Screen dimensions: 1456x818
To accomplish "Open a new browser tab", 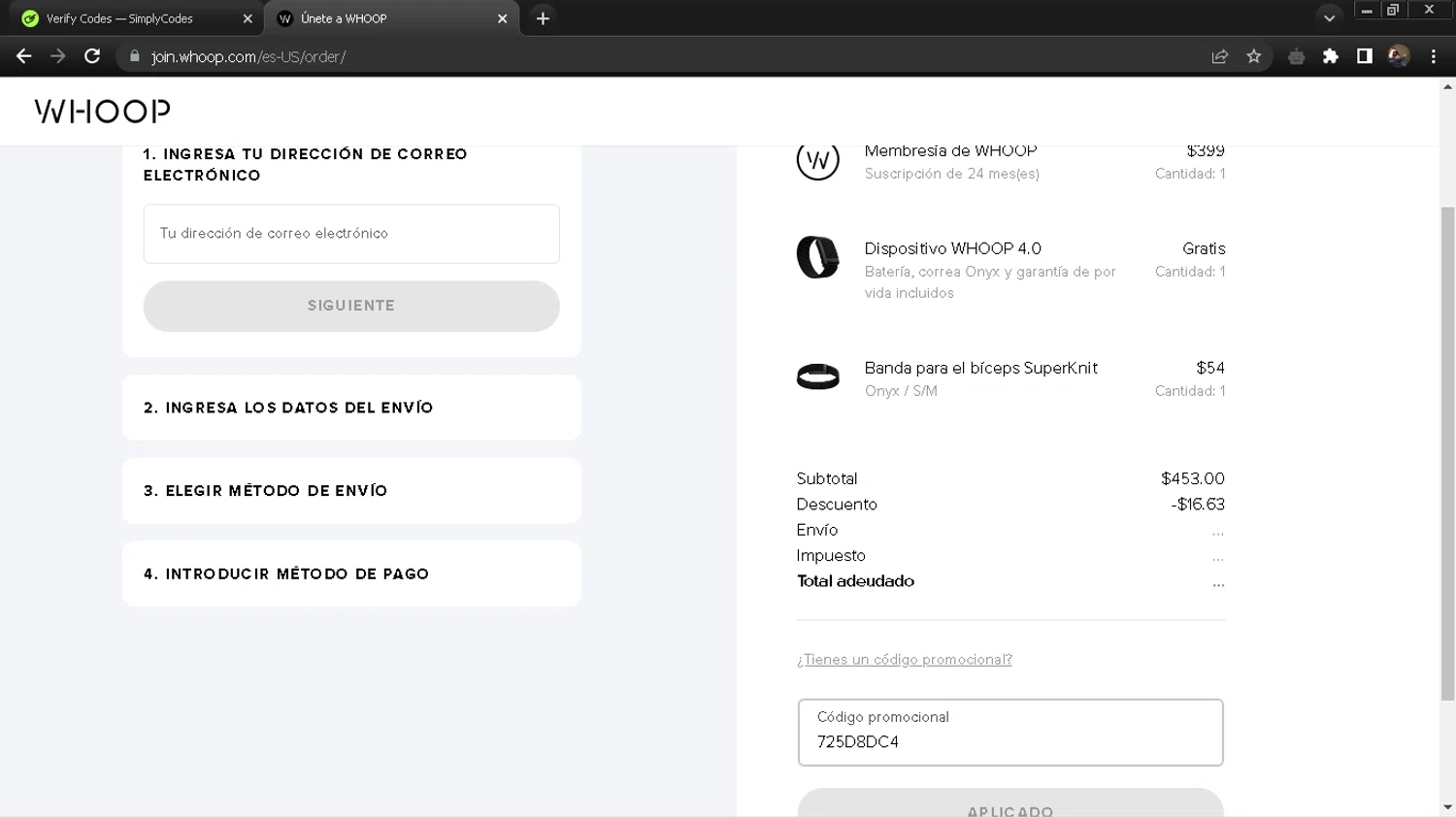I will 543,18.
